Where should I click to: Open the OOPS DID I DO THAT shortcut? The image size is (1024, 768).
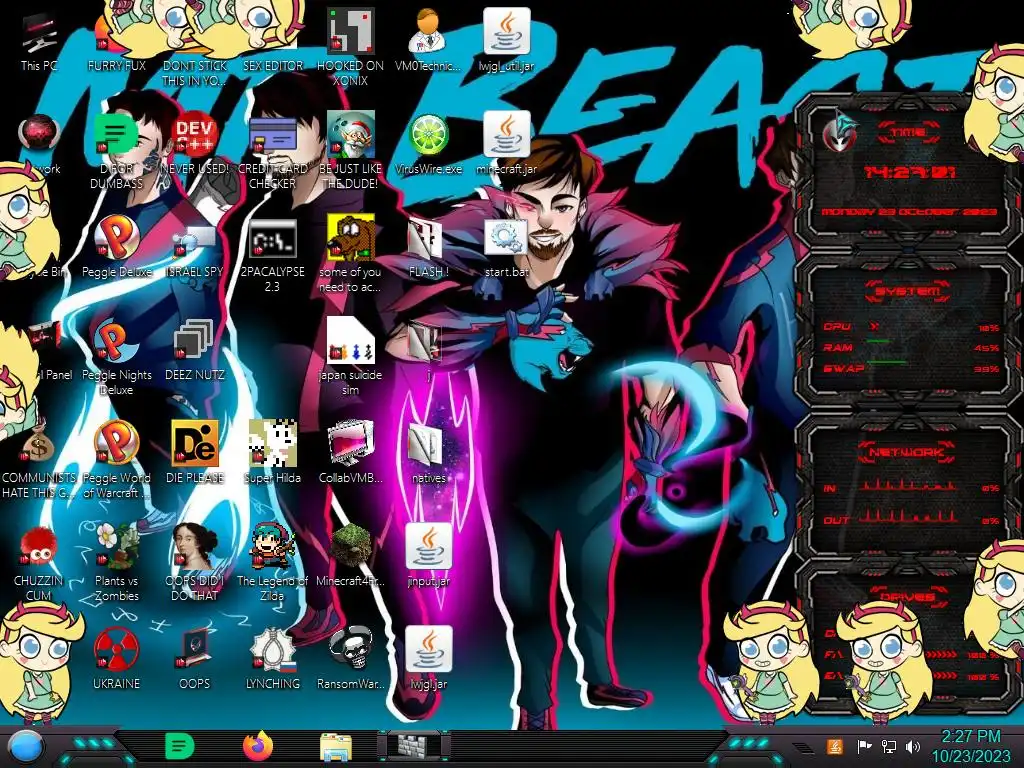[195, 563]
